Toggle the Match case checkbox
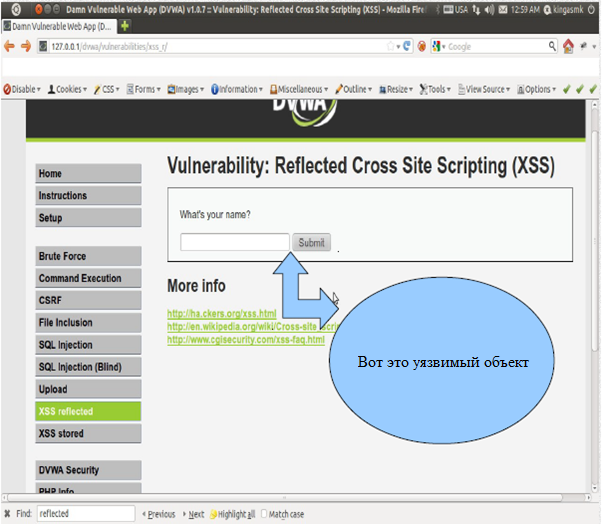Image resolution: width=602 pixels, height=524 pixels. click(264, 514)
